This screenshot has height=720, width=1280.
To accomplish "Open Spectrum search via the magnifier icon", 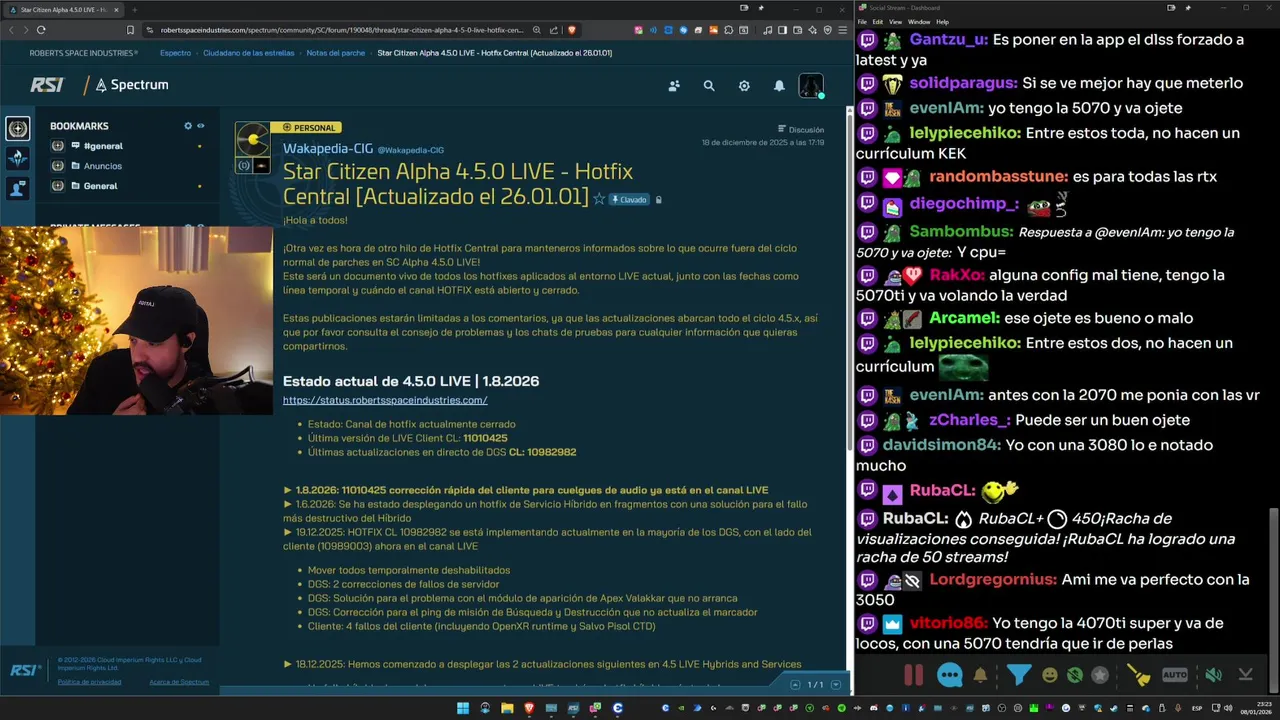I will coord(709,86).
